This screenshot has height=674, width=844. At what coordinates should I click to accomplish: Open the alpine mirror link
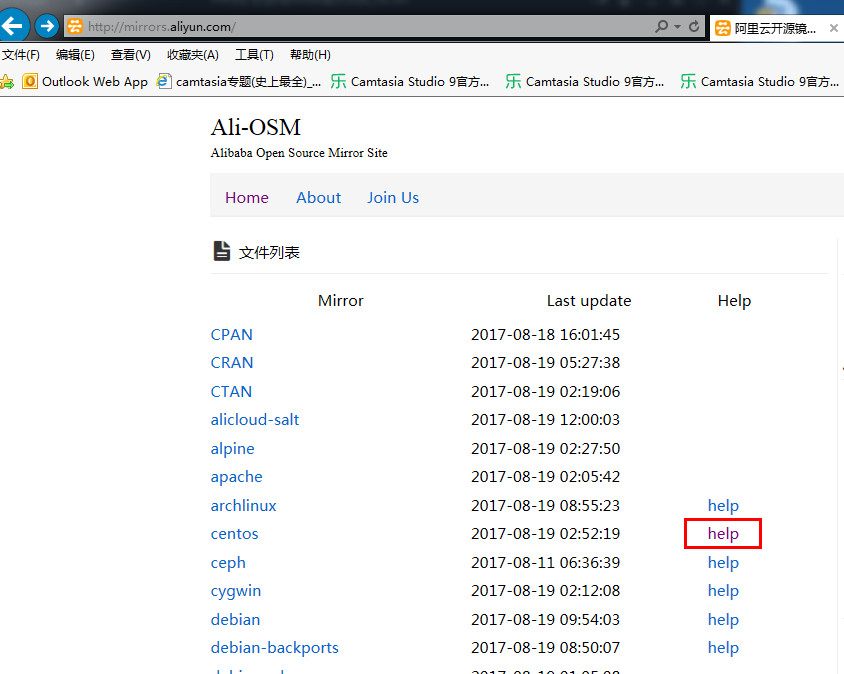click(x=233, y=449)
